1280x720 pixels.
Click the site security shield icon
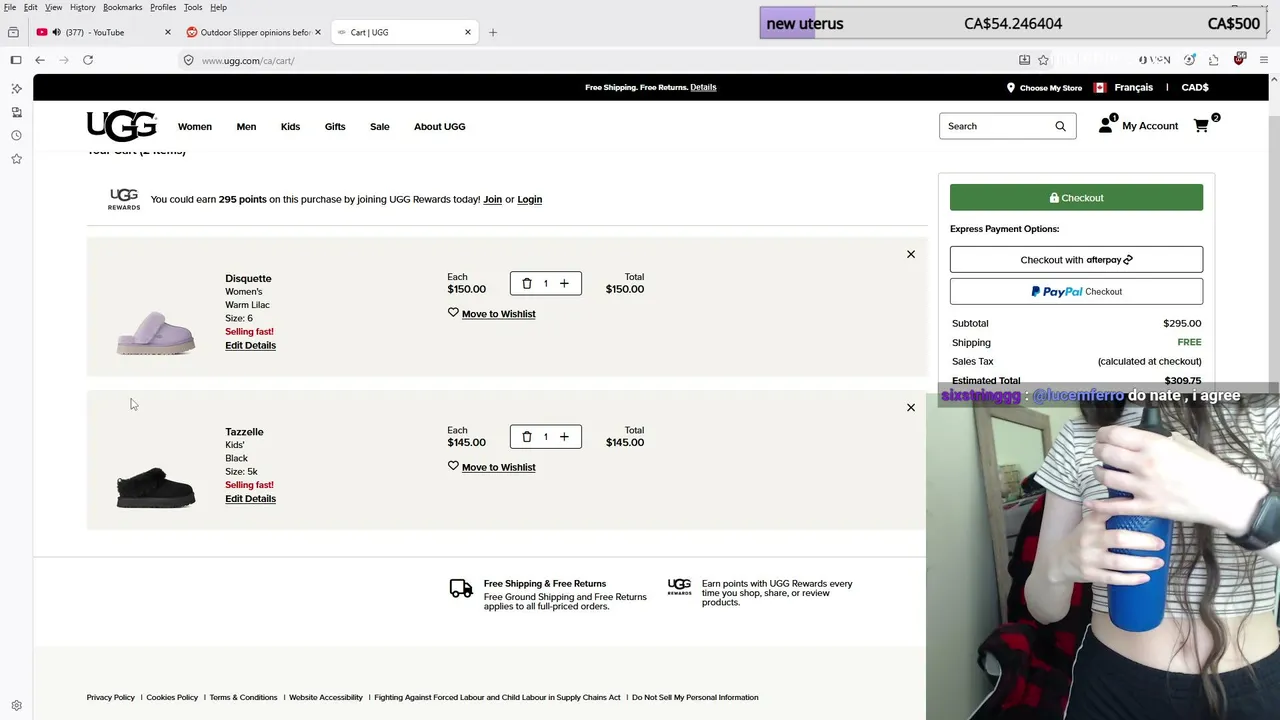coord(188,60)
